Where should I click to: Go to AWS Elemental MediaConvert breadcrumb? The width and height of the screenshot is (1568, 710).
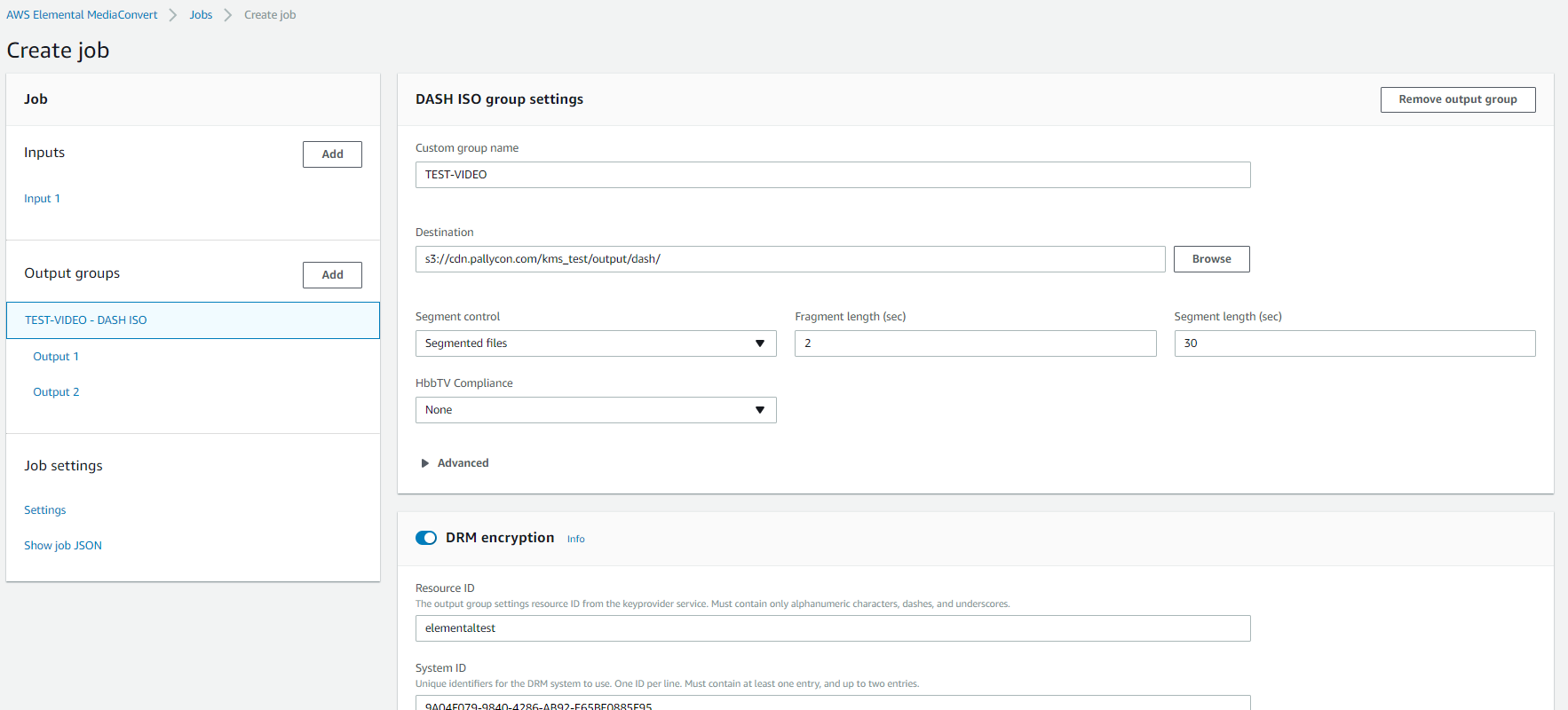(82, 15)
